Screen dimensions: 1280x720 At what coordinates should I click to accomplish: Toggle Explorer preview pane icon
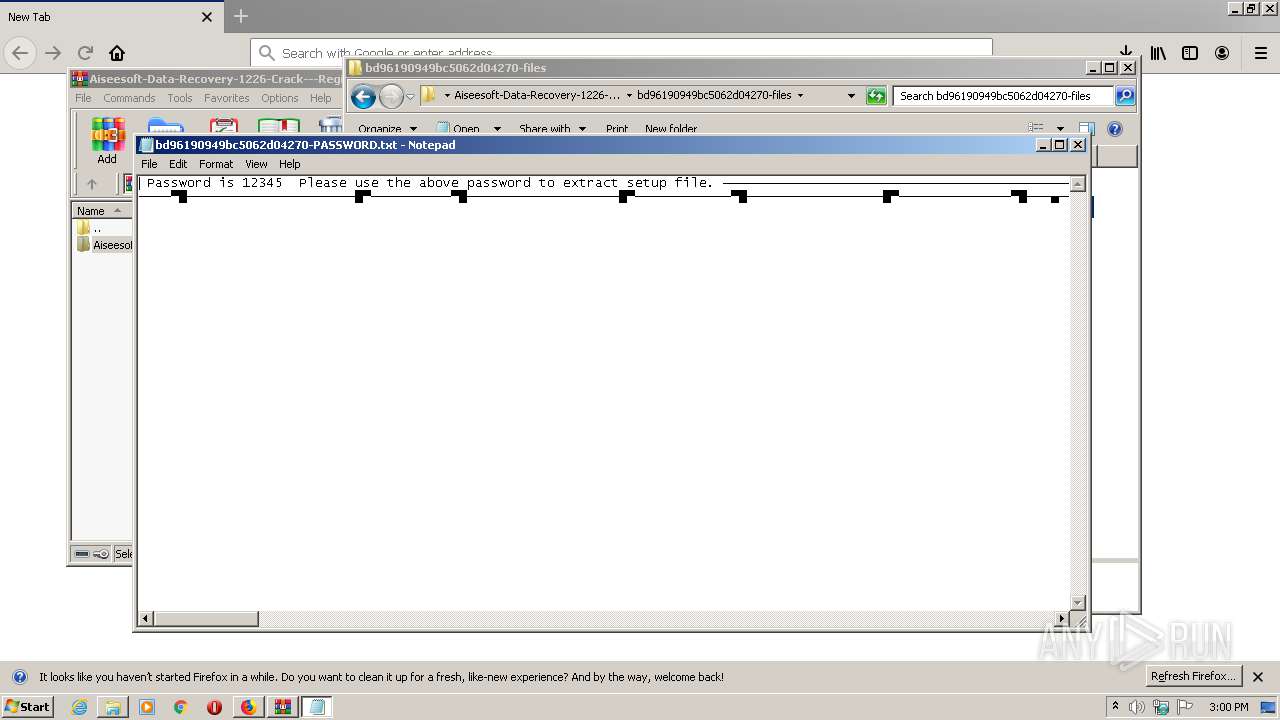pyautogui.click(x=1087, y=128)
